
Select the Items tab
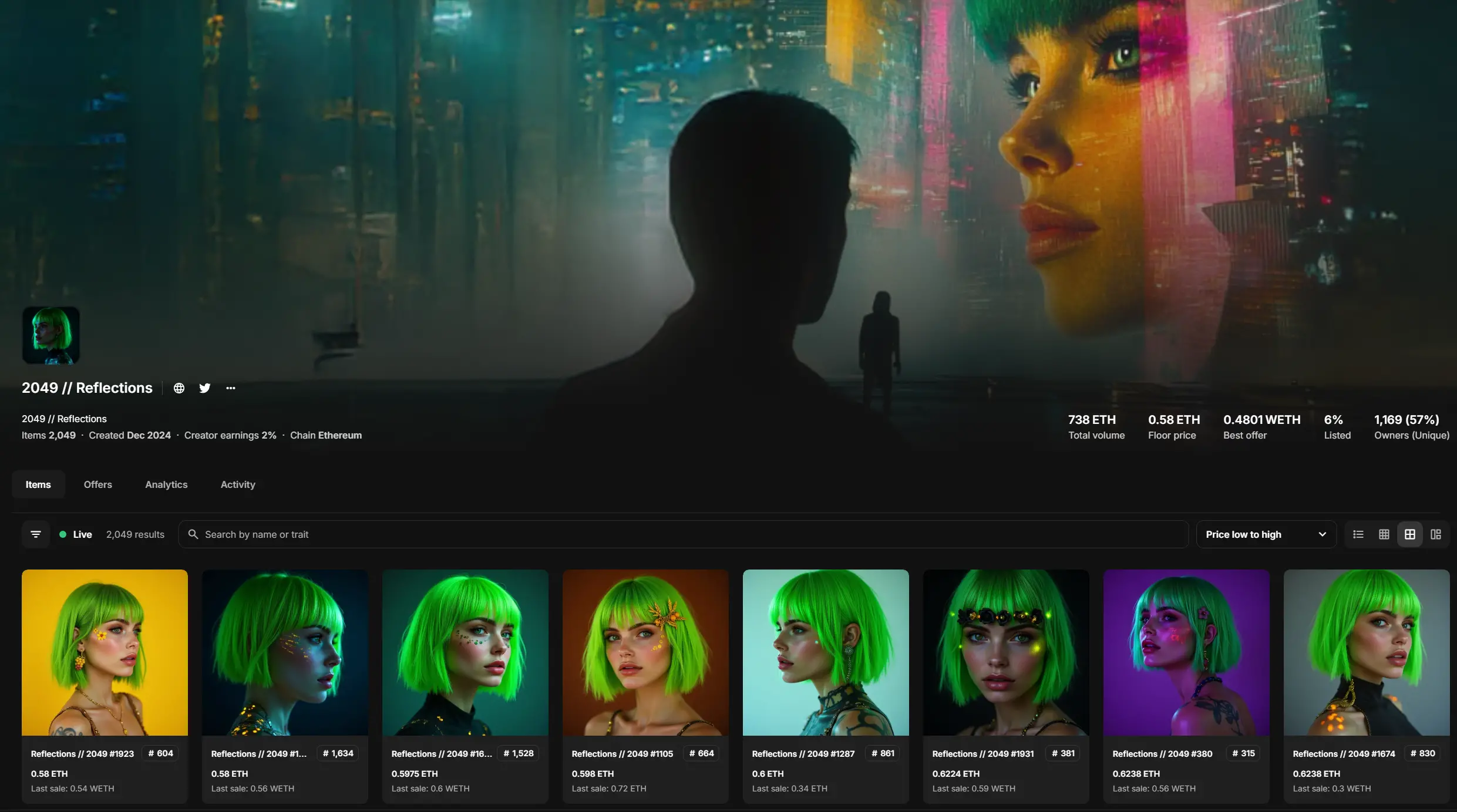pyautogui.click(x=38, y=484)
